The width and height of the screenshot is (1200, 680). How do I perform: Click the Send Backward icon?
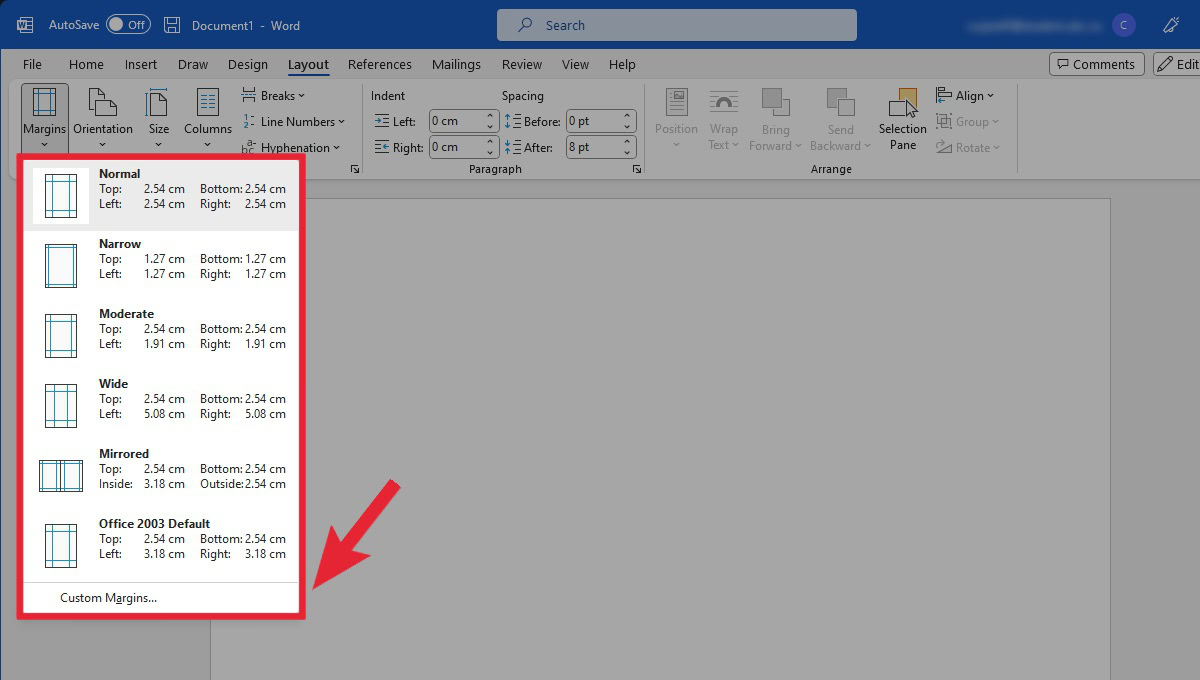click(840, 117)
